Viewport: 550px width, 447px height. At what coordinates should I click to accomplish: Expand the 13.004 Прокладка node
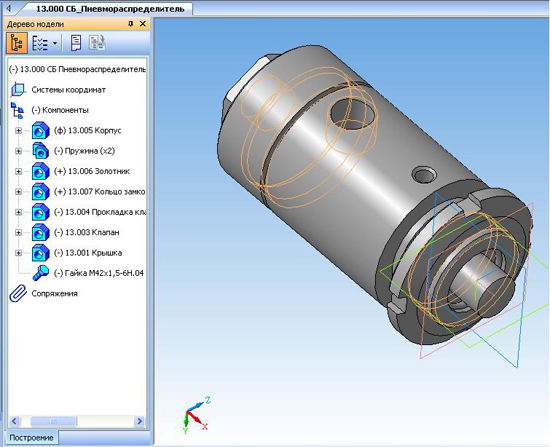(18, 212)
